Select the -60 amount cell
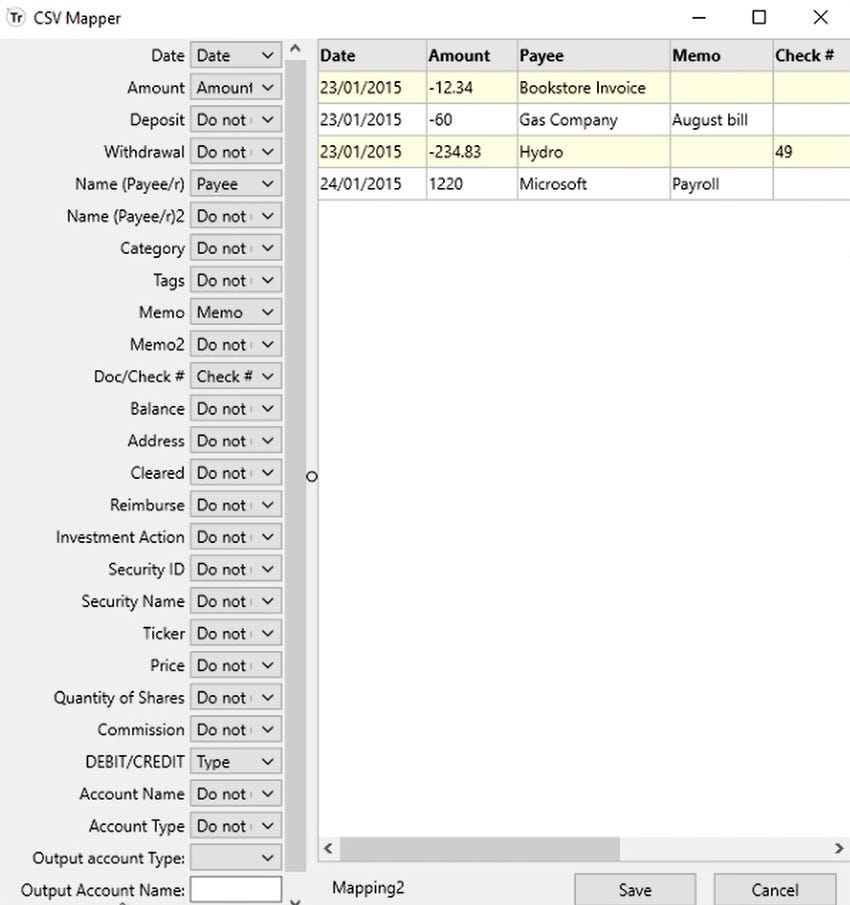This screenshot has width=850, height=905. tap(472, 119)
